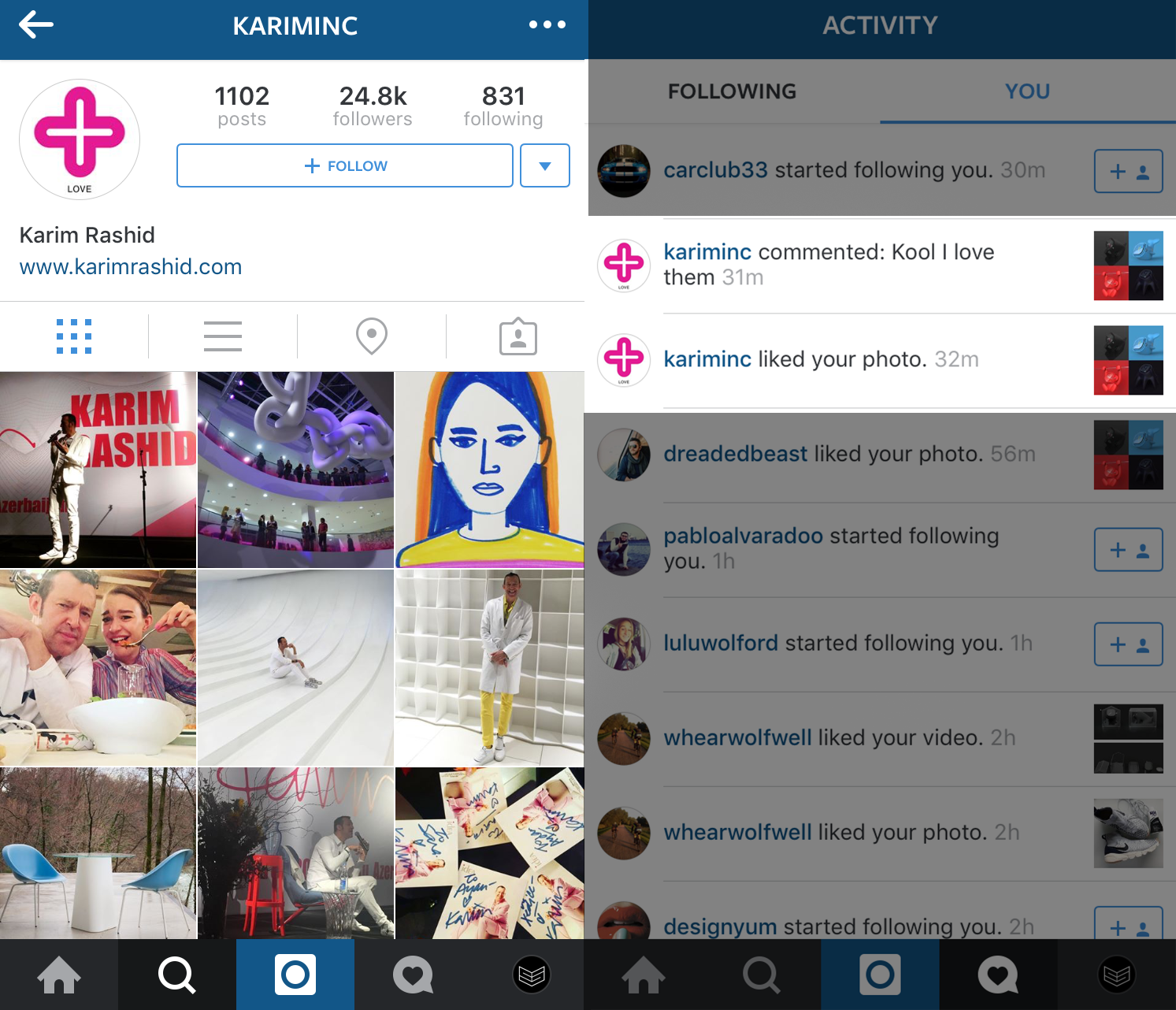Select the YOU activity tab

click(1027, 91)
